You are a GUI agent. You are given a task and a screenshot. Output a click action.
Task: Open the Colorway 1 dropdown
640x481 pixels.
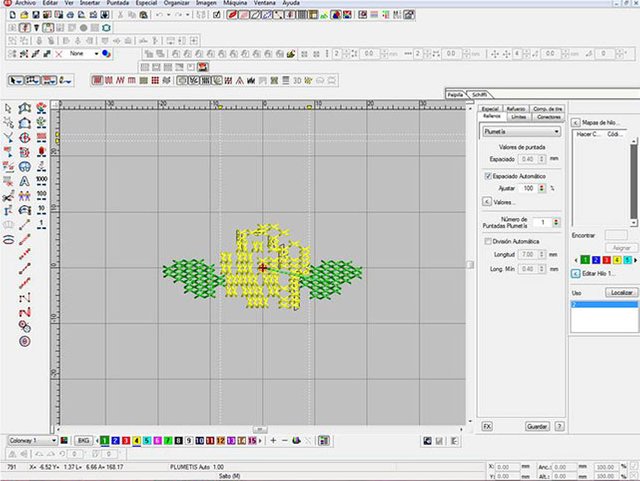(33, 441)
